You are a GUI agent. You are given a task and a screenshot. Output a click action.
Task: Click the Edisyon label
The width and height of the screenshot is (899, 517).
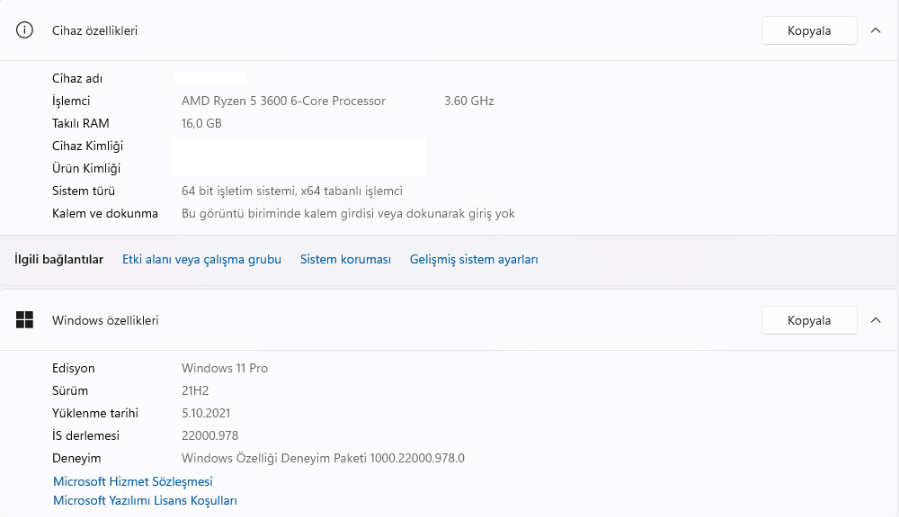[73, 368]
